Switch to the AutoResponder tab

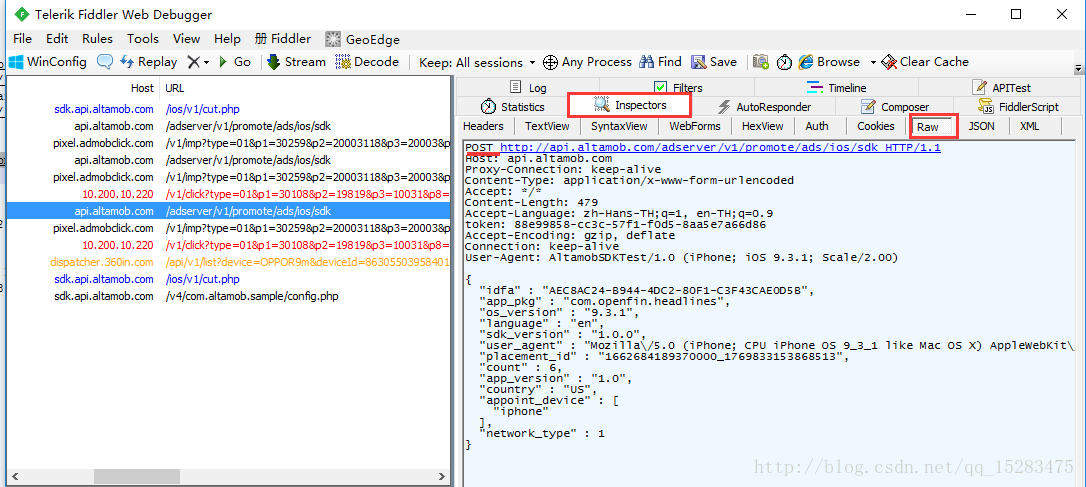pos(764,107)
